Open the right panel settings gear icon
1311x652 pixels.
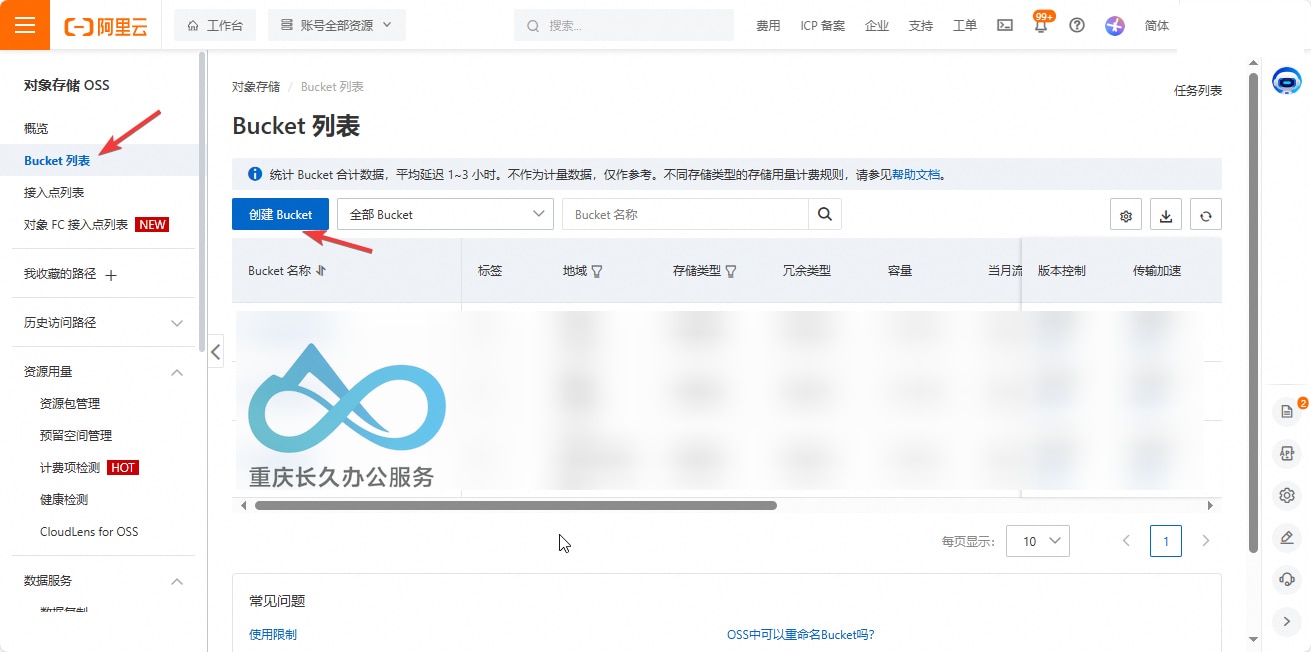pos(1287,495)
